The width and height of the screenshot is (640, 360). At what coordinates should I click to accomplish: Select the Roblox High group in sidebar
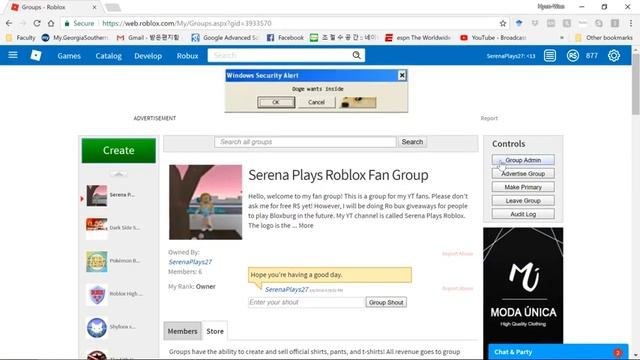tap(114, 294)
